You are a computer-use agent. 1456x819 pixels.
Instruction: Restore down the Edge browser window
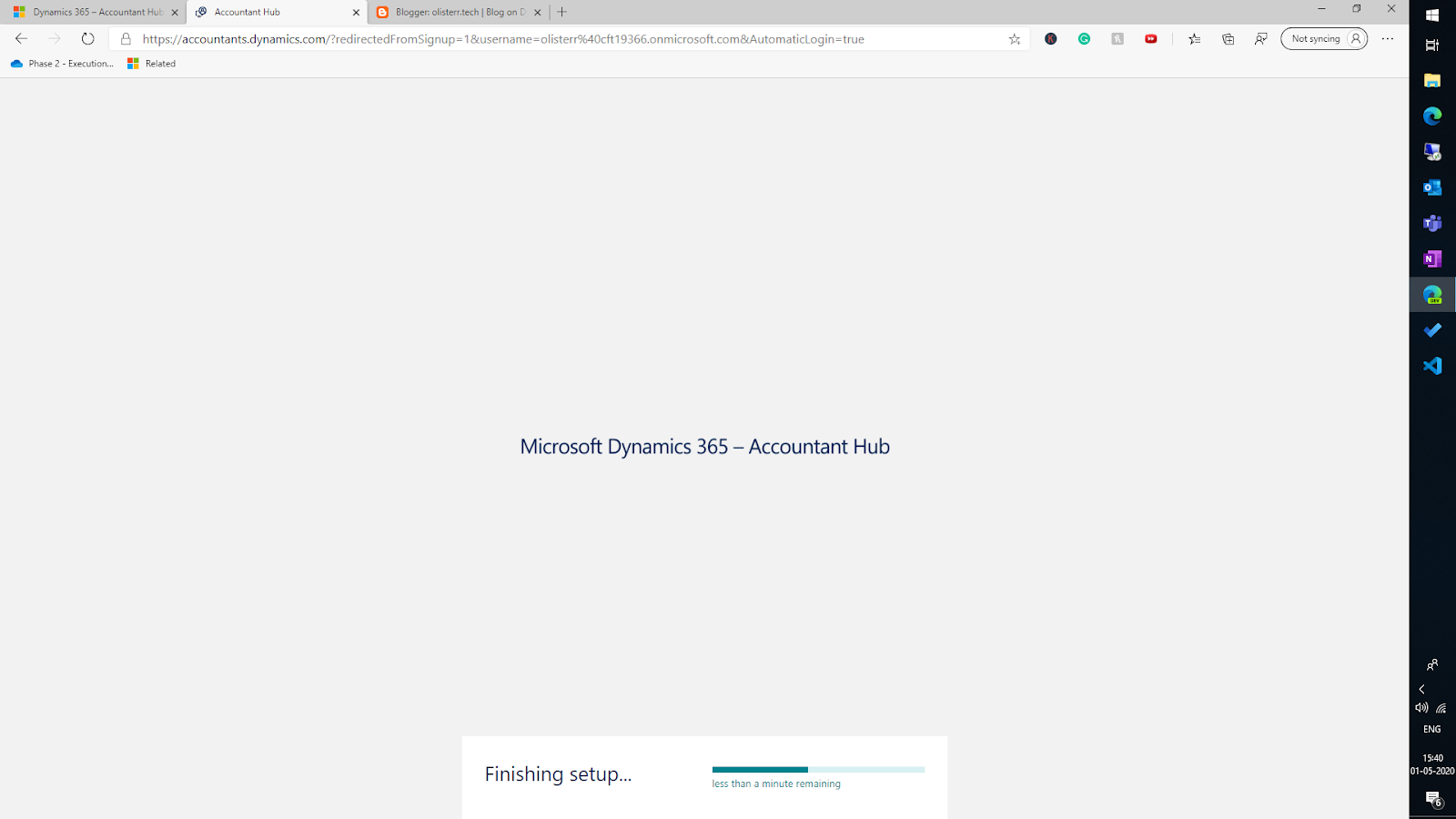tap(1357, 9)
